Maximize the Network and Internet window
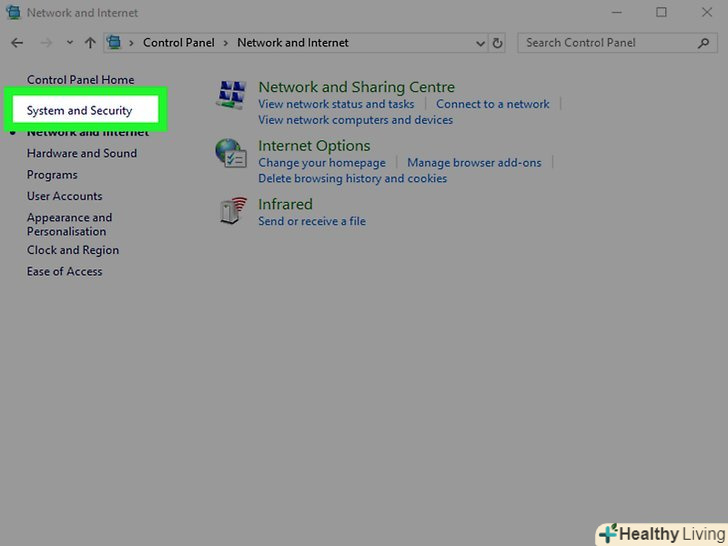The height and width of the screenshot is (546, 728). click(661, 13)
